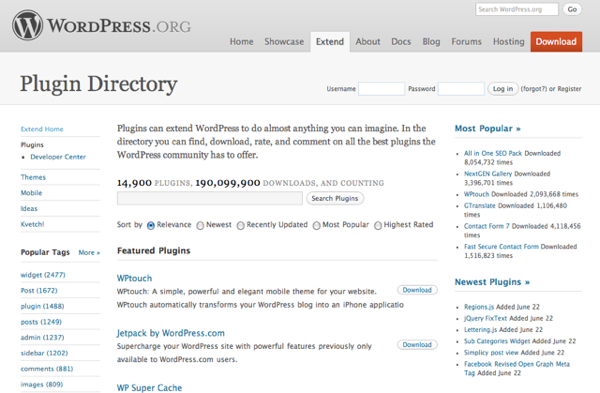The height and width of the screenshot is (393, 600).
Task: Click the Go search button
Action: [572, 9]
